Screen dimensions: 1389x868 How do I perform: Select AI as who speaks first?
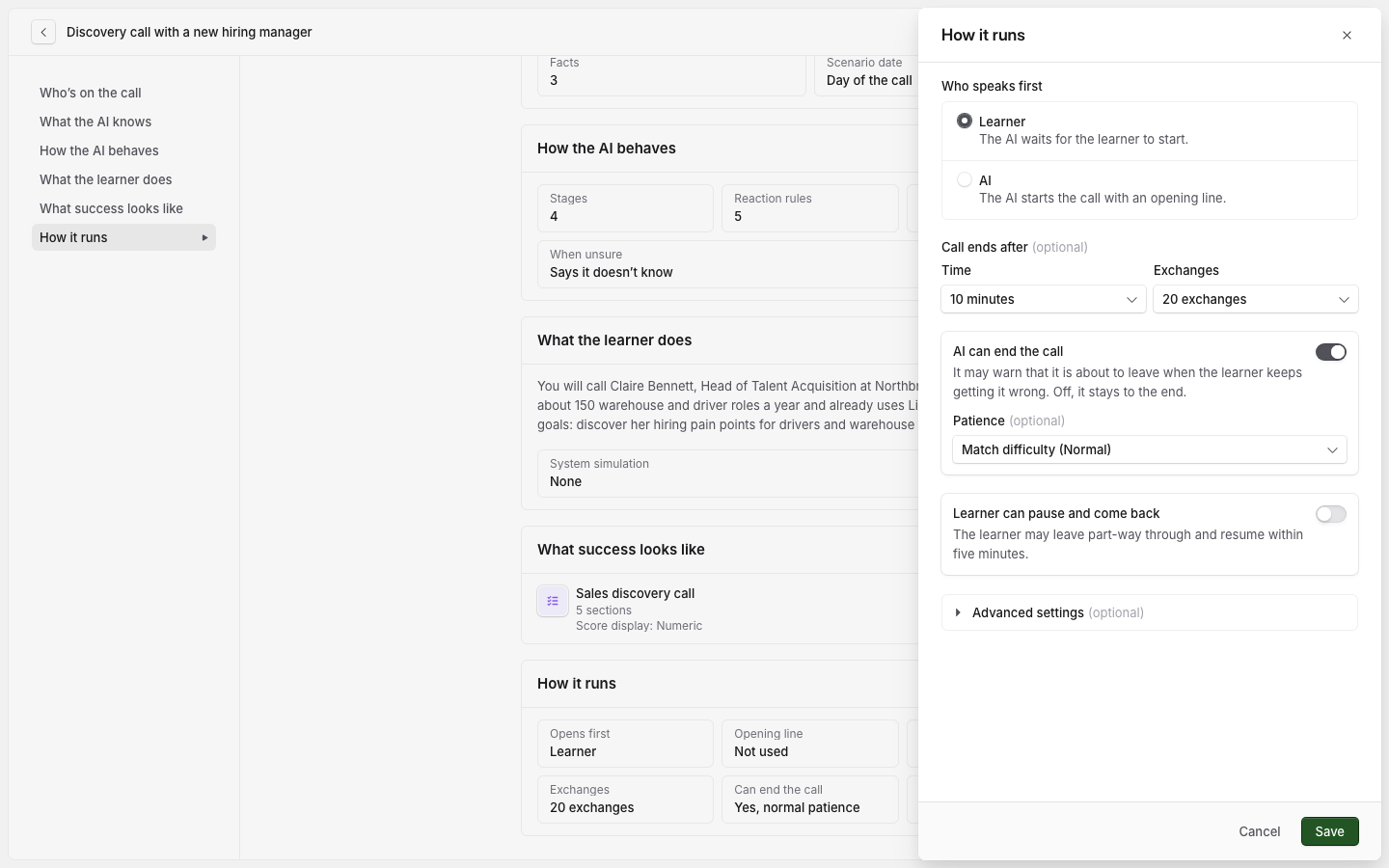tap(965, 179)
